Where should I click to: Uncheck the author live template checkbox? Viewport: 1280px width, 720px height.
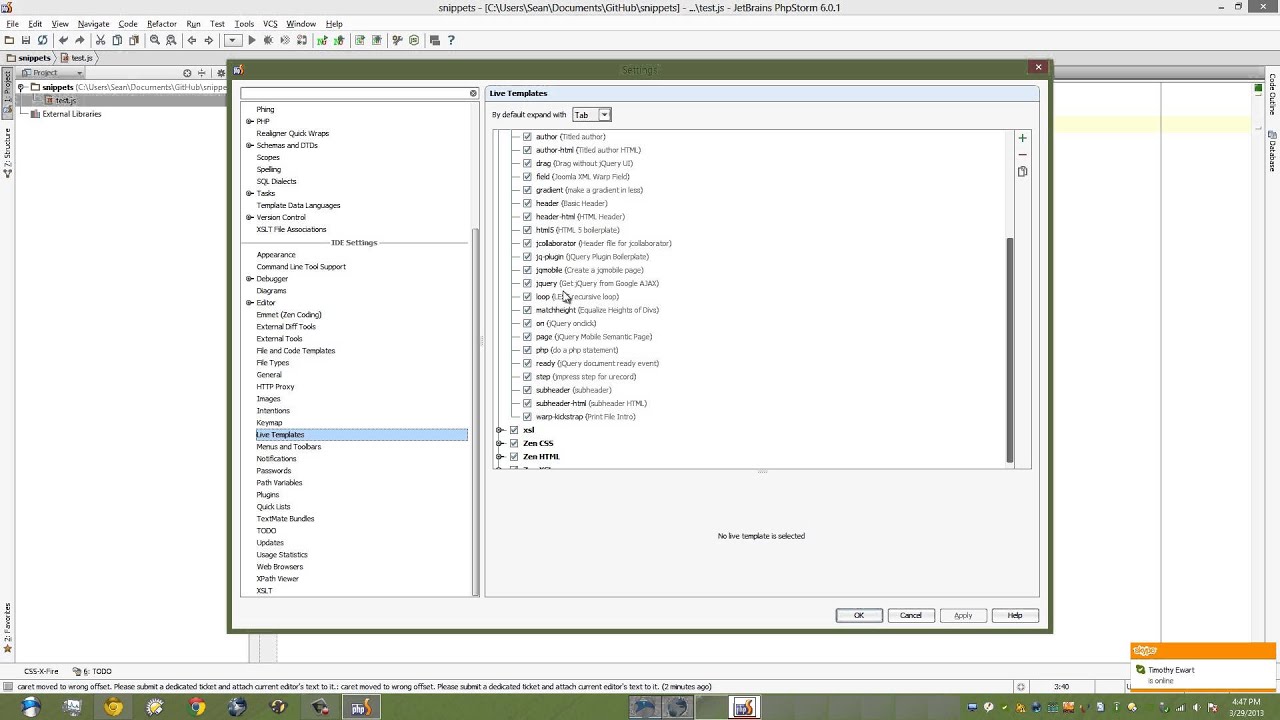click(x=527, y=137)
